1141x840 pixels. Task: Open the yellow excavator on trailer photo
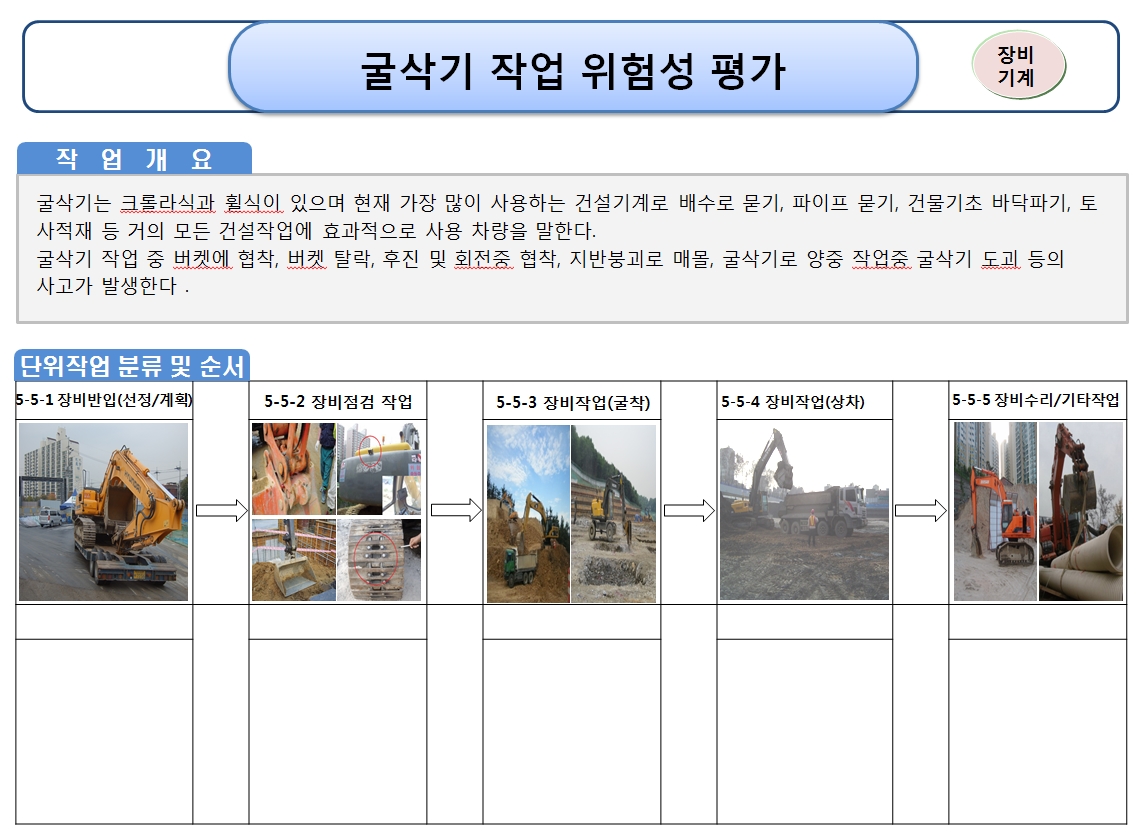[x=103, y=512]
